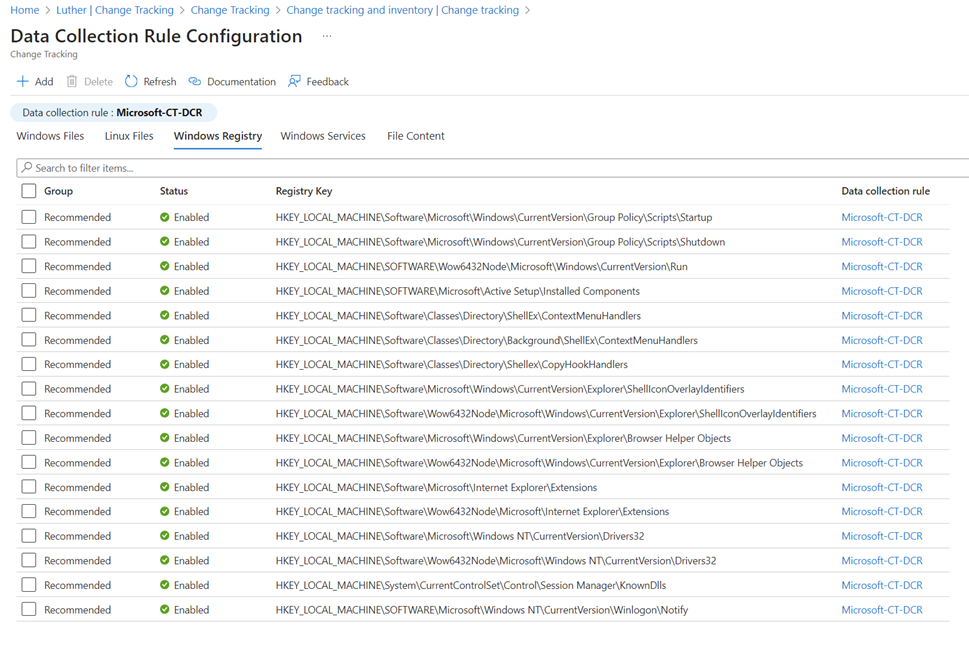Open the Windows Services tab
This screenshot has width=969, height=665.
point(323,136)
